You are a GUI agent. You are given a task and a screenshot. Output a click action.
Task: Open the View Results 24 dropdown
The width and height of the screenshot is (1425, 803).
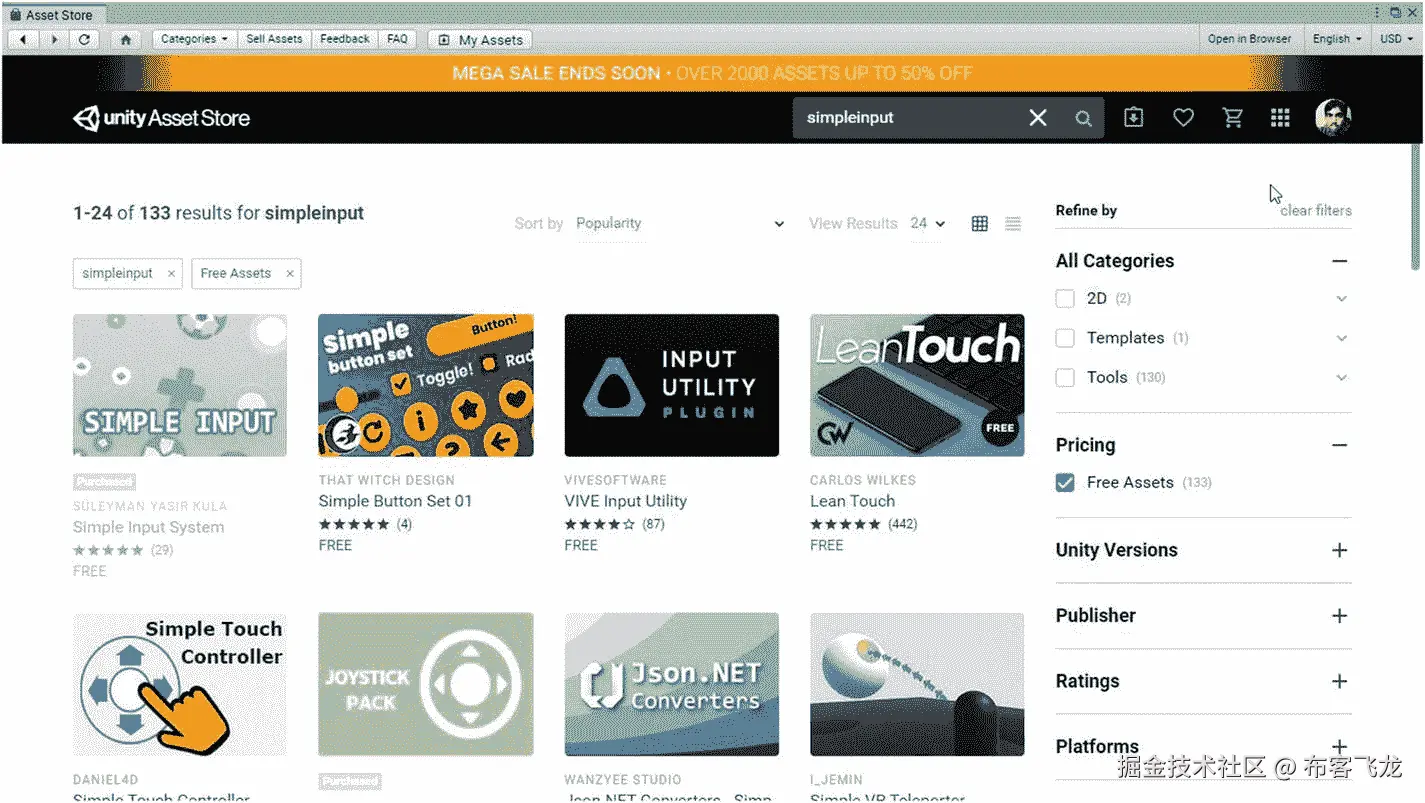(927, 224)
